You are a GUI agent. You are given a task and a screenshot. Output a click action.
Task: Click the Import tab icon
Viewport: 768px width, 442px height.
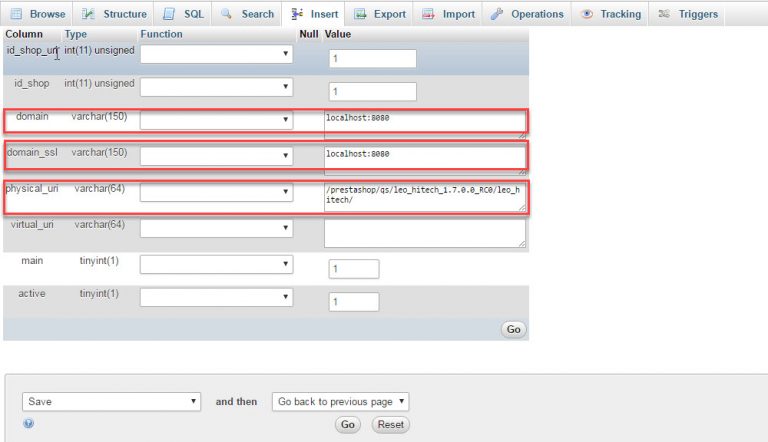pos(428,14)
